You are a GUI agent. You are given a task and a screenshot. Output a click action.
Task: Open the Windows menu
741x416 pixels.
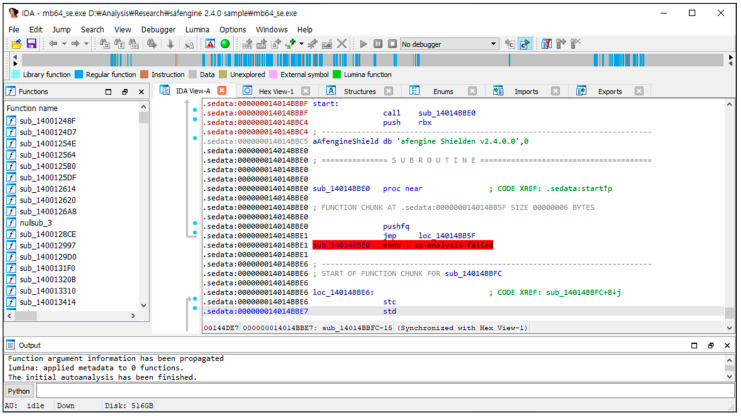point(271,29)
